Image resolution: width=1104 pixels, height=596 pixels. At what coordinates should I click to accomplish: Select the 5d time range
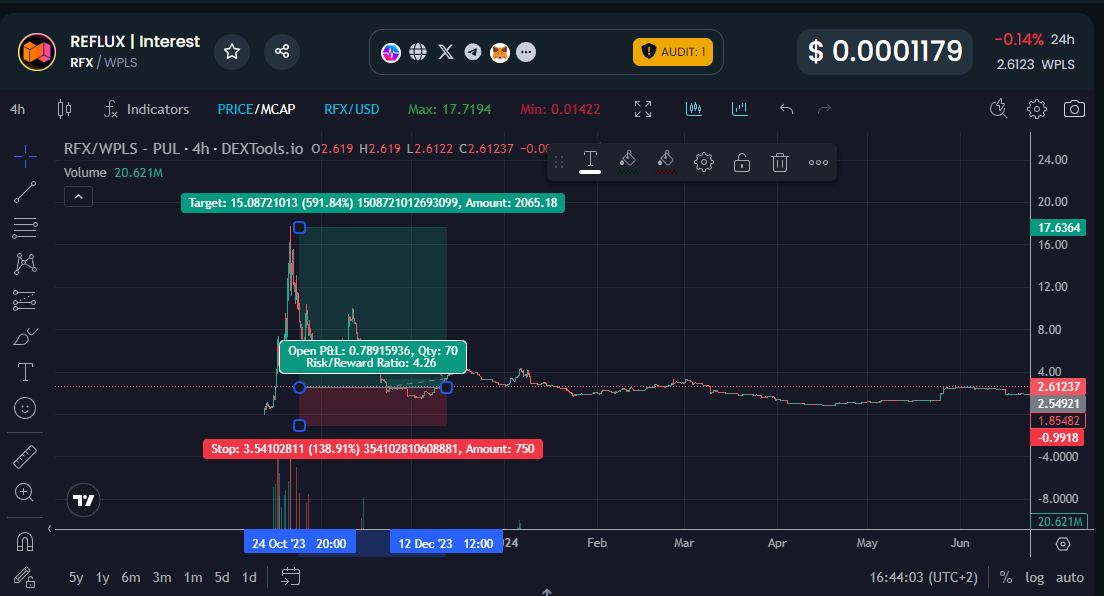(x=222, y=578)
